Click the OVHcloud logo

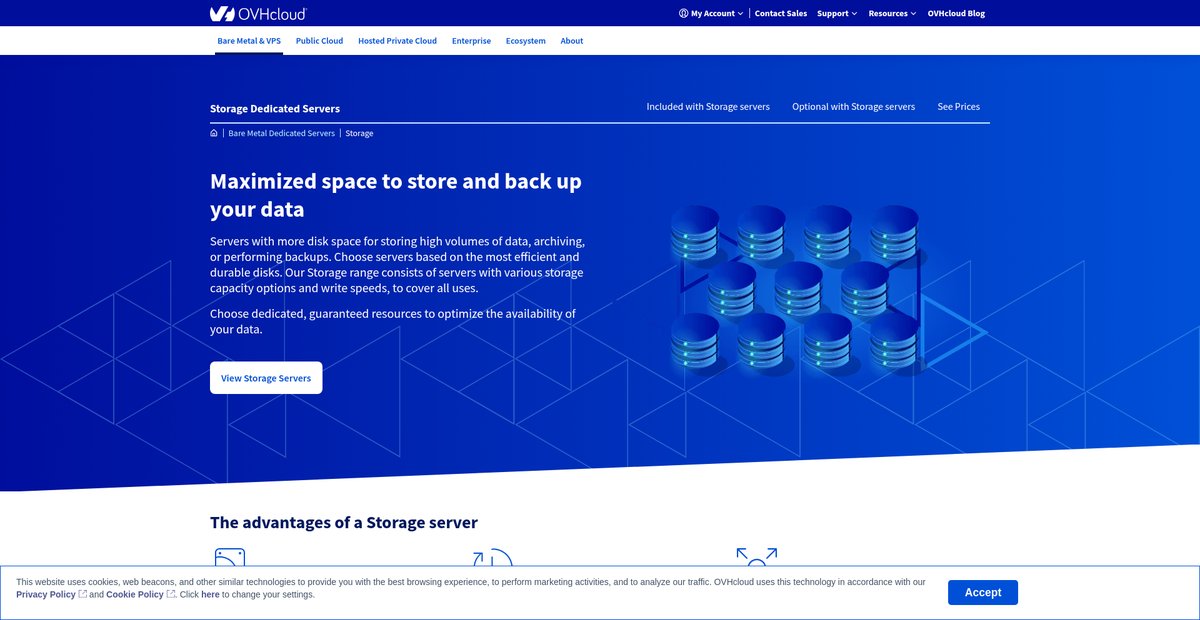tap(258, 13)
